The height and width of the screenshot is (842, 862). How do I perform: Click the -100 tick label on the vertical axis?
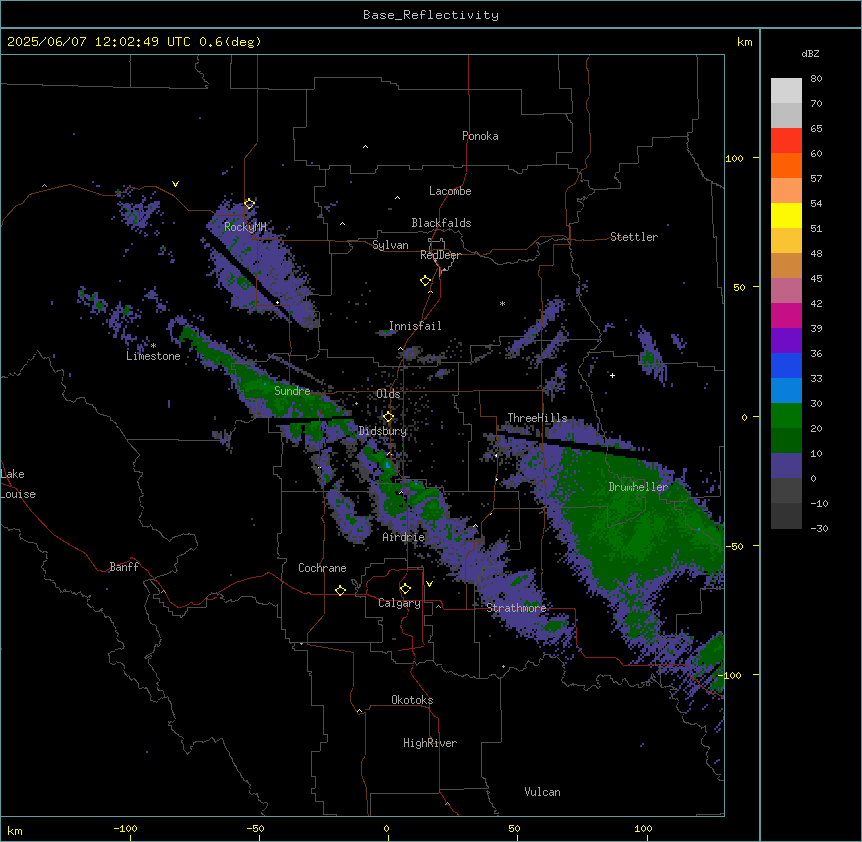[x=731, y=675]
